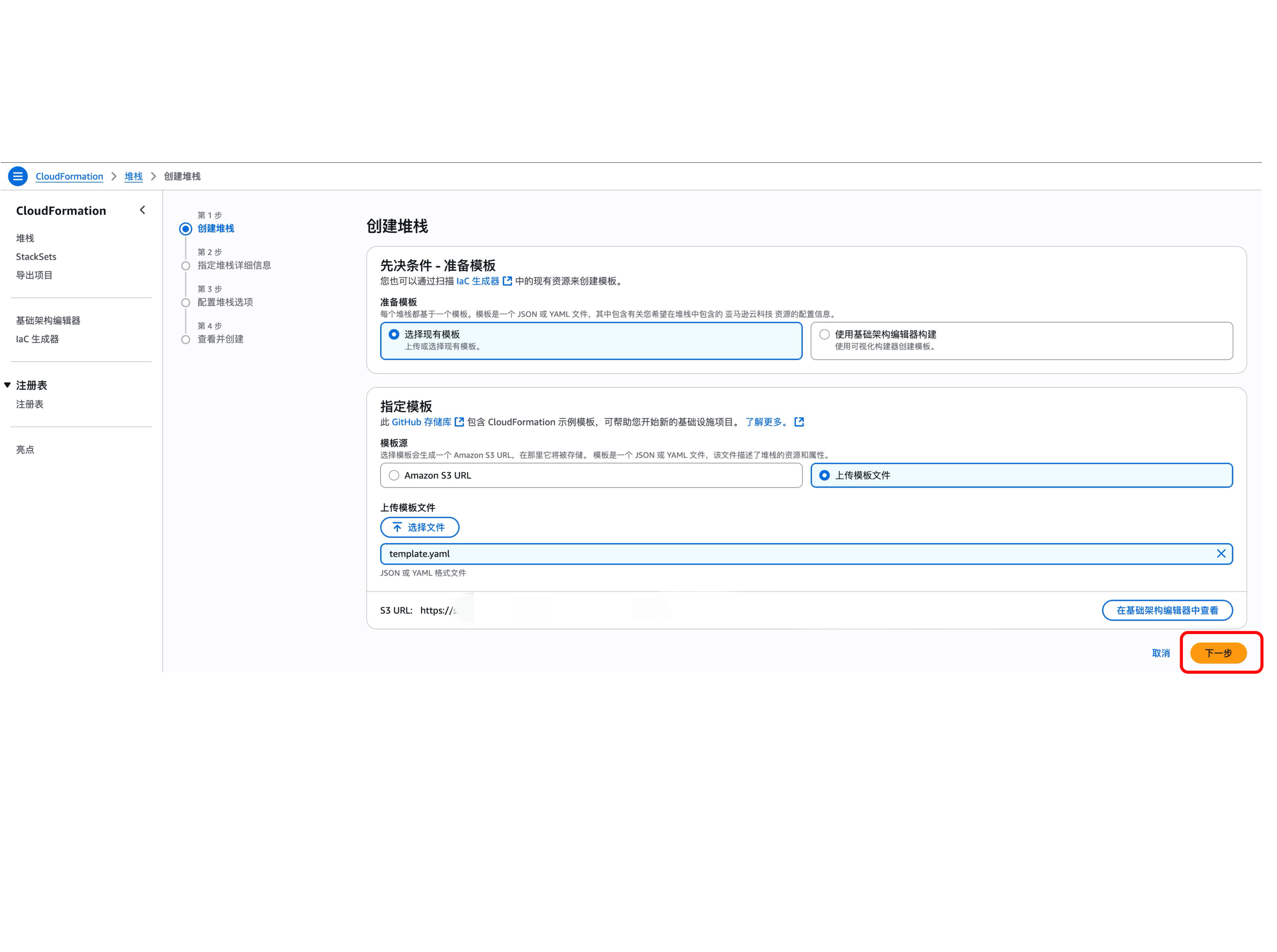Open the external link icon beside GitHub 存储库
Viewport: 1277px width, 952px height.
point(460,422)
